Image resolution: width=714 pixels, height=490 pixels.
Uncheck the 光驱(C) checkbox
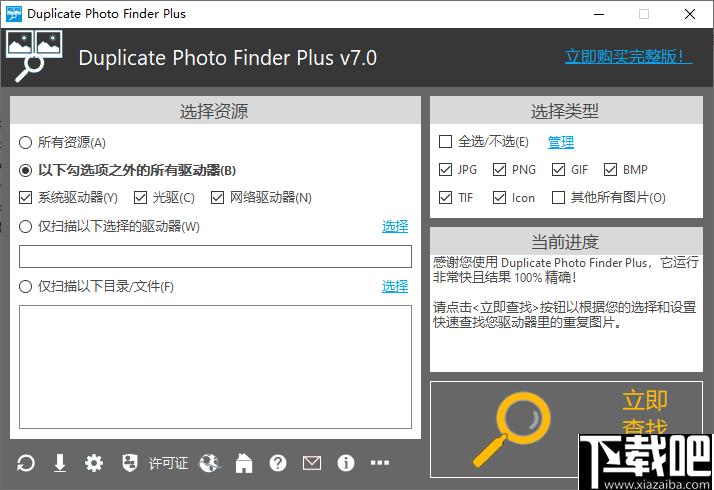[140, 198]
